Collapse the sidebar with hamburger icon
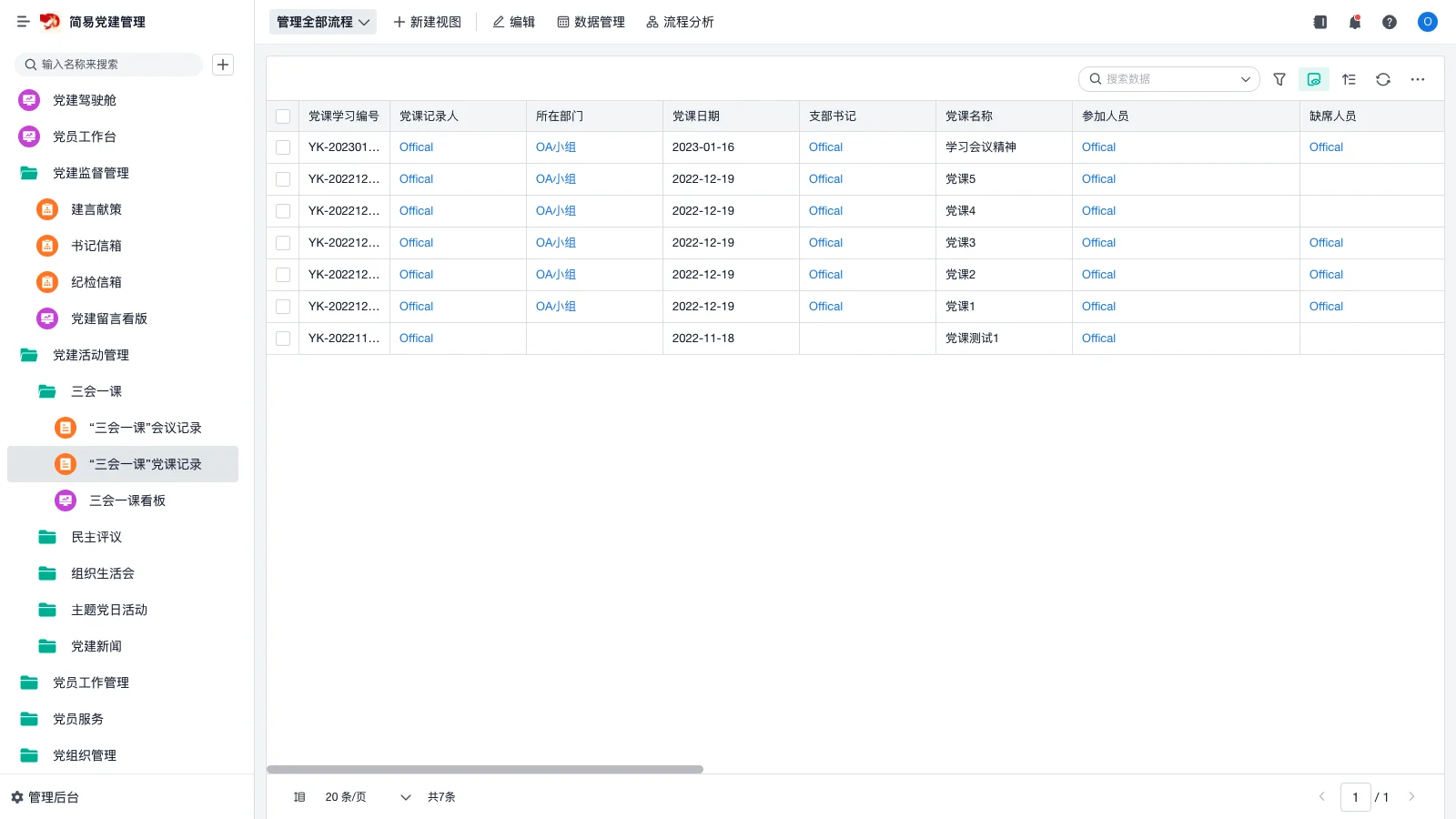Image resolution: width=1456 pixels, height=819 pixels. pos(24,22)
